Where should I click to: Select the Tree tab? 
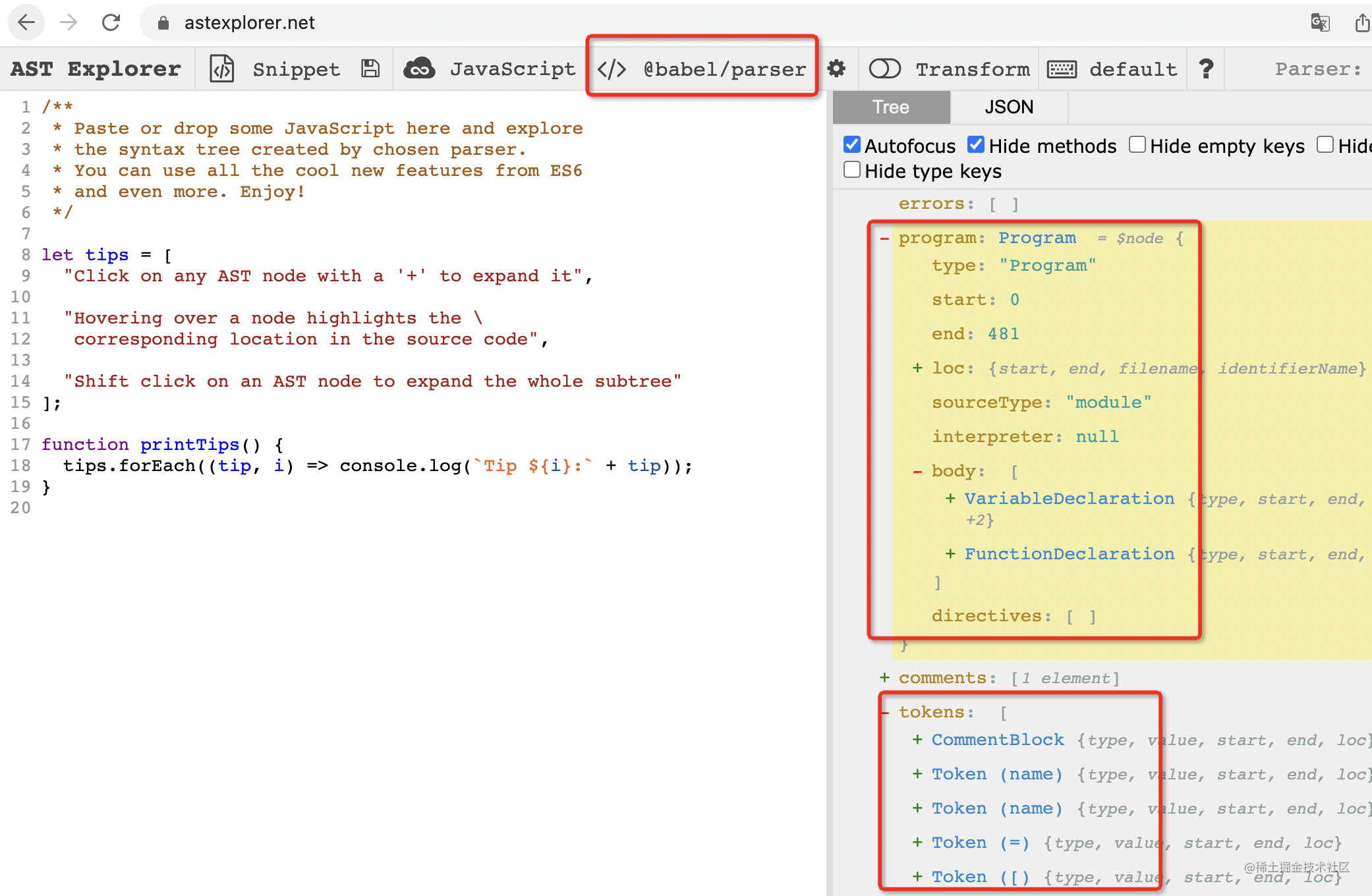(891, 107)
